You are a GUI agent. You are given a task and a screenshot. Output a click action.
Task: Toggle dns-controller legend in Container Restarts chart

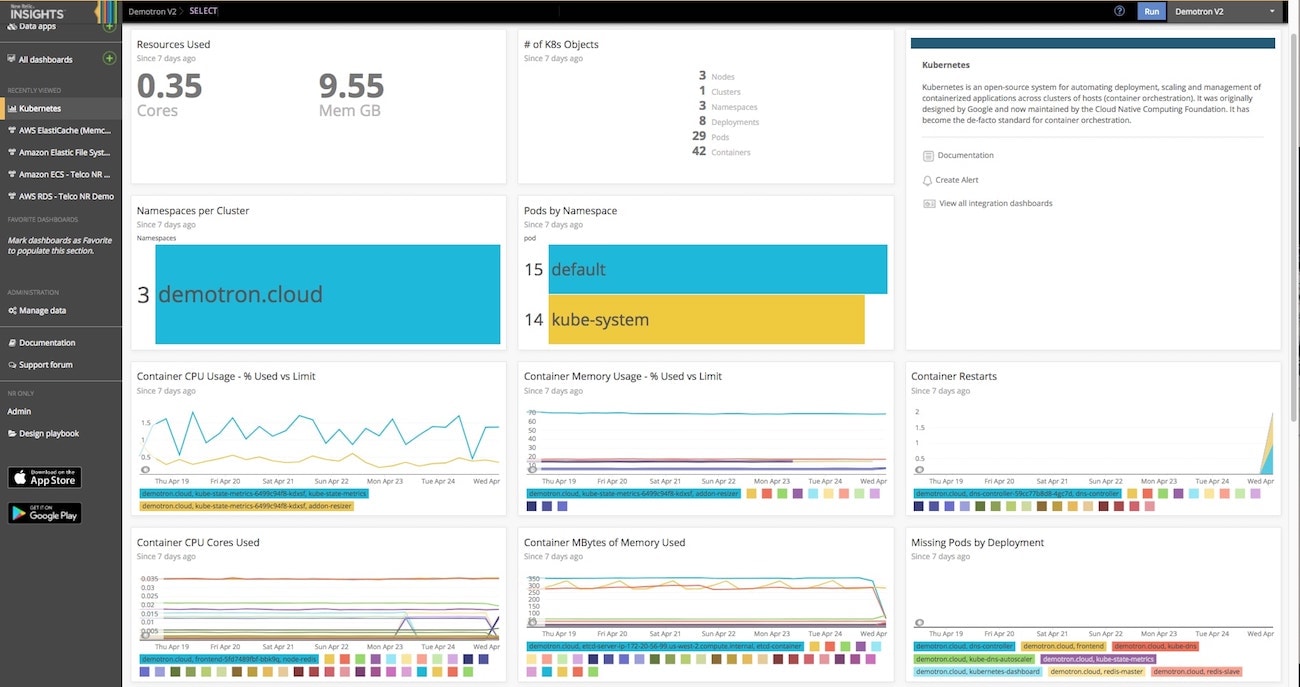click(1017, 493)
